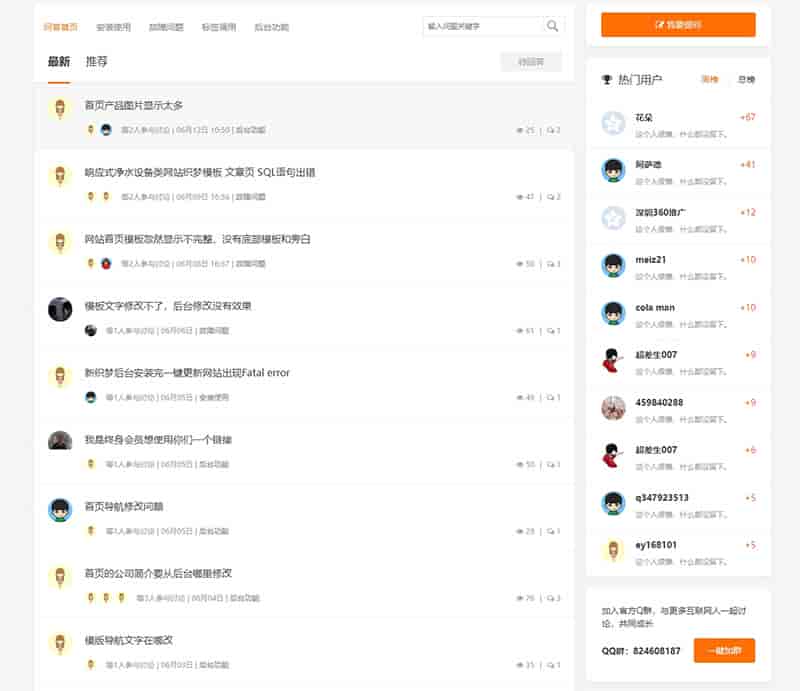
Task: Open the 标签调用 category
Action: (219, 27)
